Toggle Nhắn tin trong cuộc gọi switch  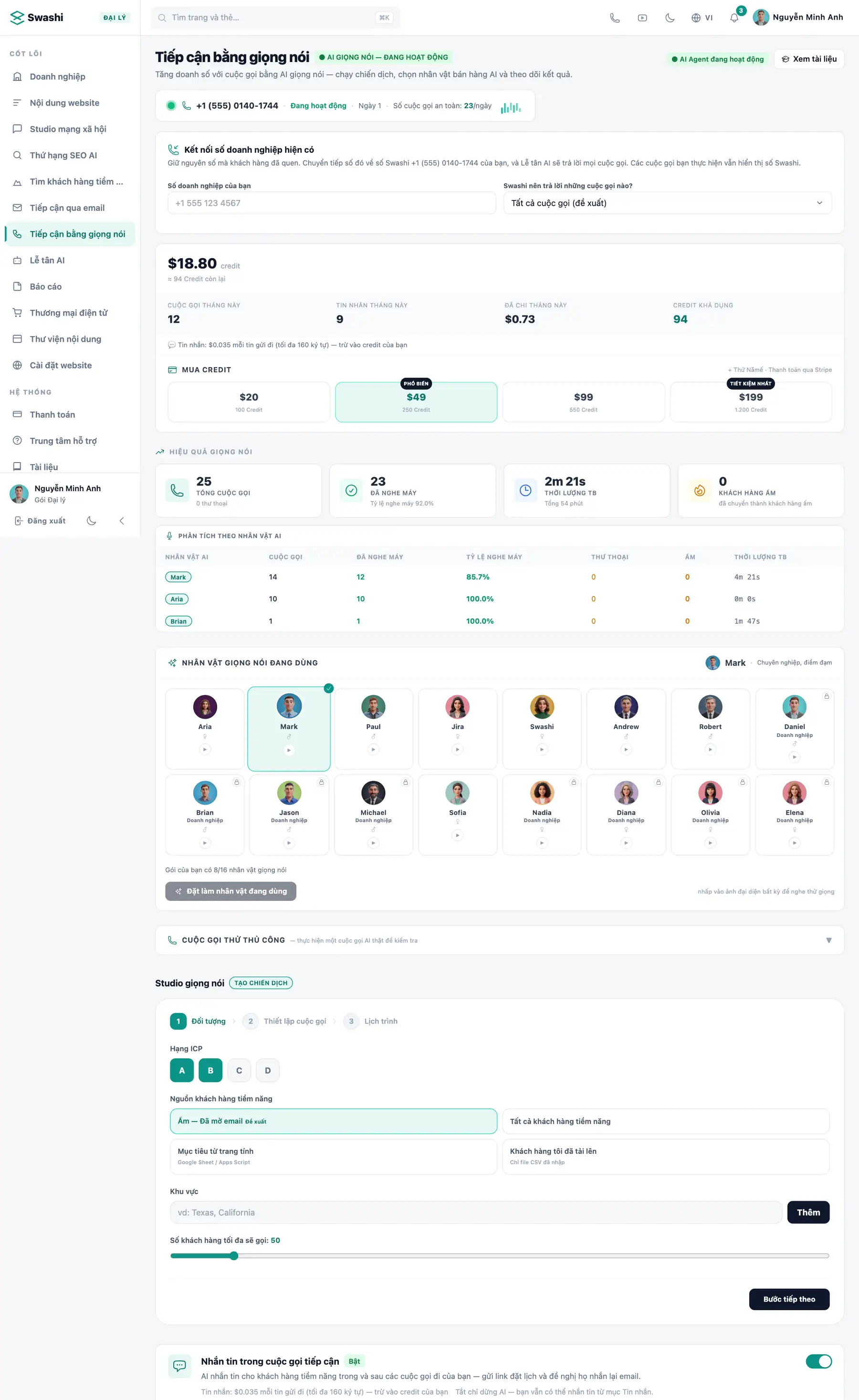818,1361
